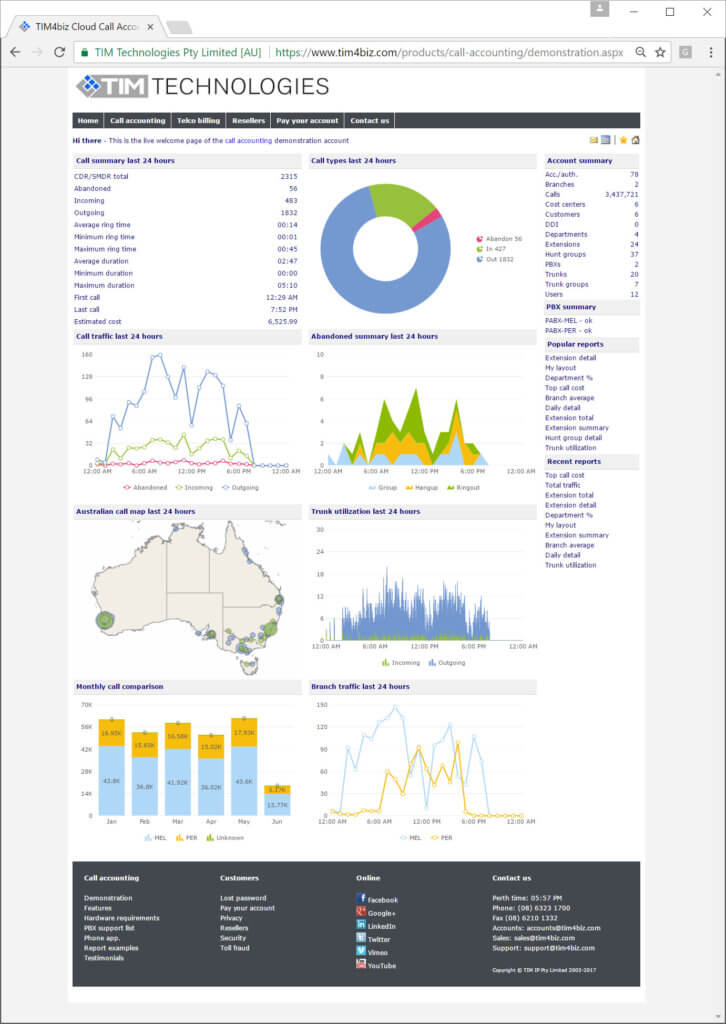Click the Abandon 56 legend swatch

480,239
